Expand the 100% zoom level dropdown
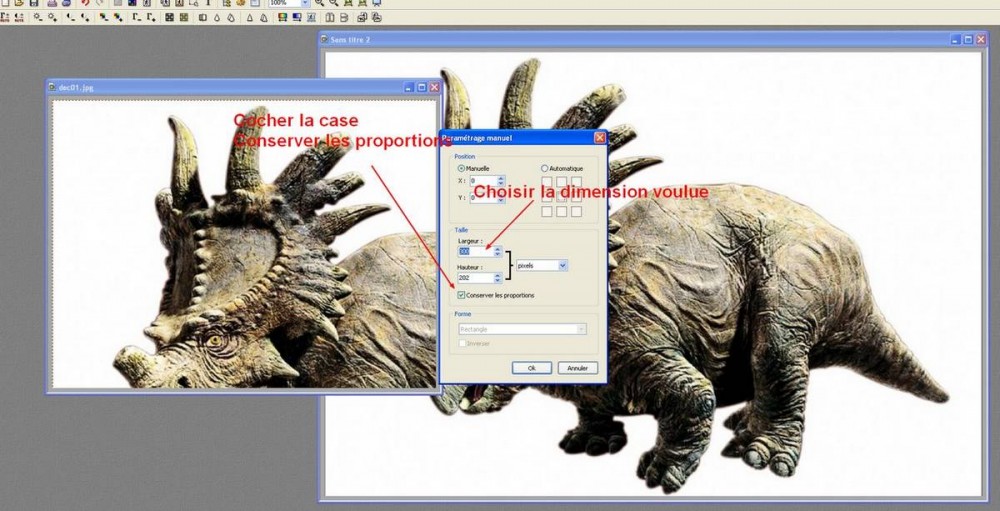 tap(304, 4)
